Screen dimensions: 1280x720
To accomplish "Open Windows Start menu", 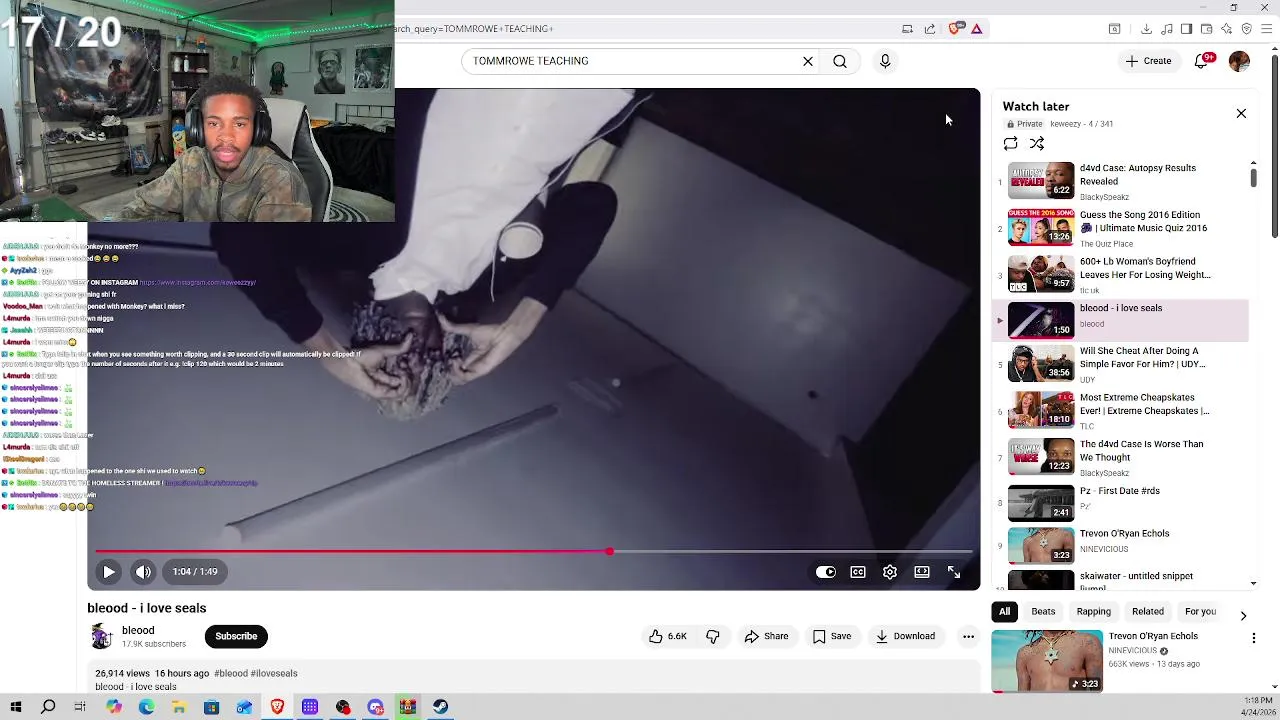I will click(16, 707).
